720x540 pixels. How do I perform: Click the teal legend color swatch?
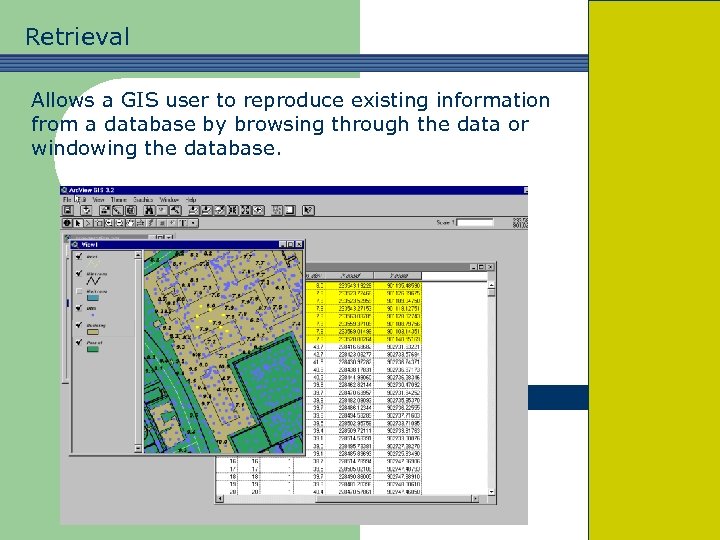pyautogui.click(x=93, y=298)
